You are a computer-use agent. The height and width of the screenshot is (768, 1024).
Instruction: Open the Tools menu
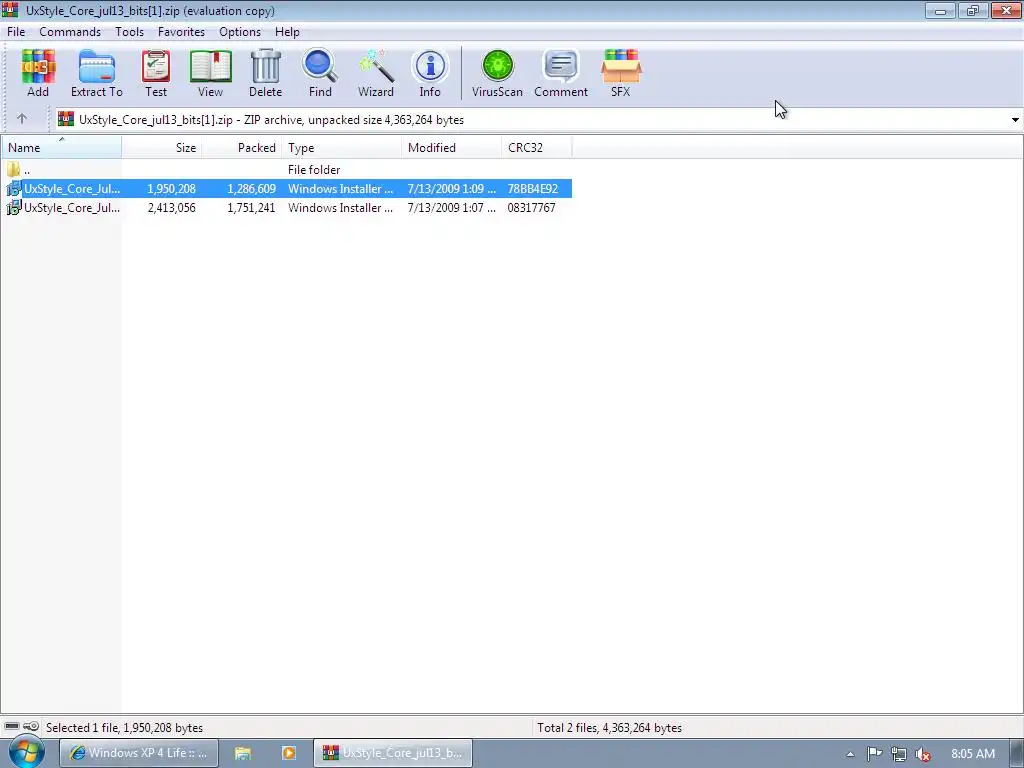point(129,31)
